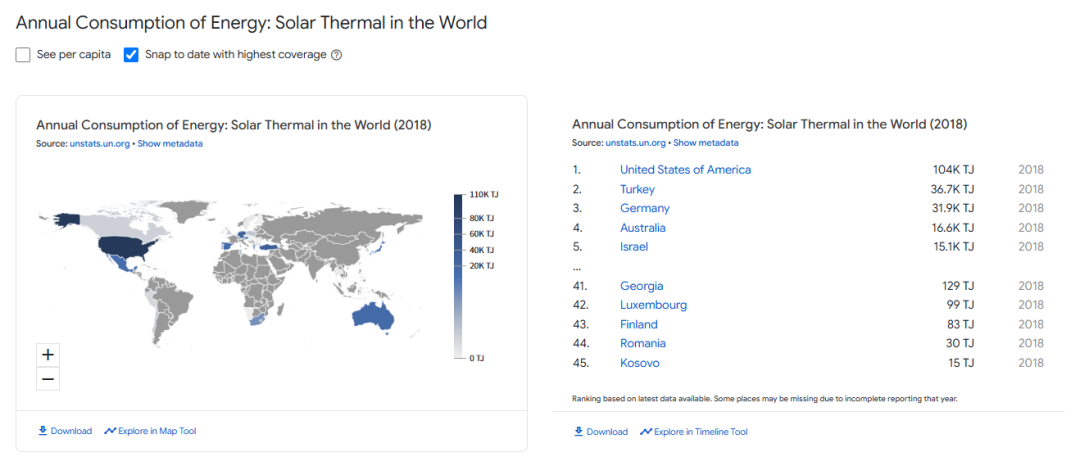Open Germany in the ranking list
Viewport: 1080px width, 475px height.
(x=645, y=208)
